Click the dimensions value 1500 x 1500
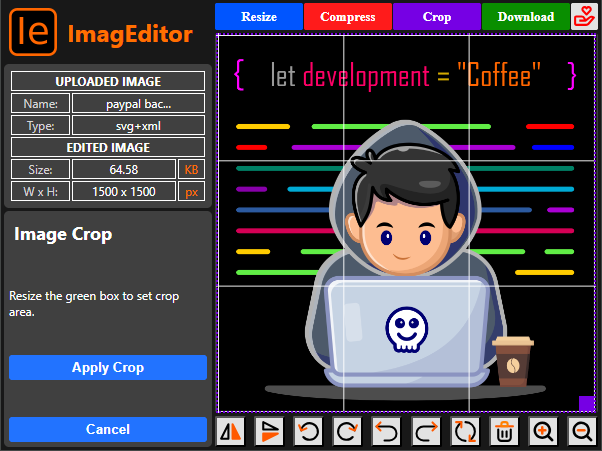This screenshot has height=451, width=602. click(x=124, y=192)
